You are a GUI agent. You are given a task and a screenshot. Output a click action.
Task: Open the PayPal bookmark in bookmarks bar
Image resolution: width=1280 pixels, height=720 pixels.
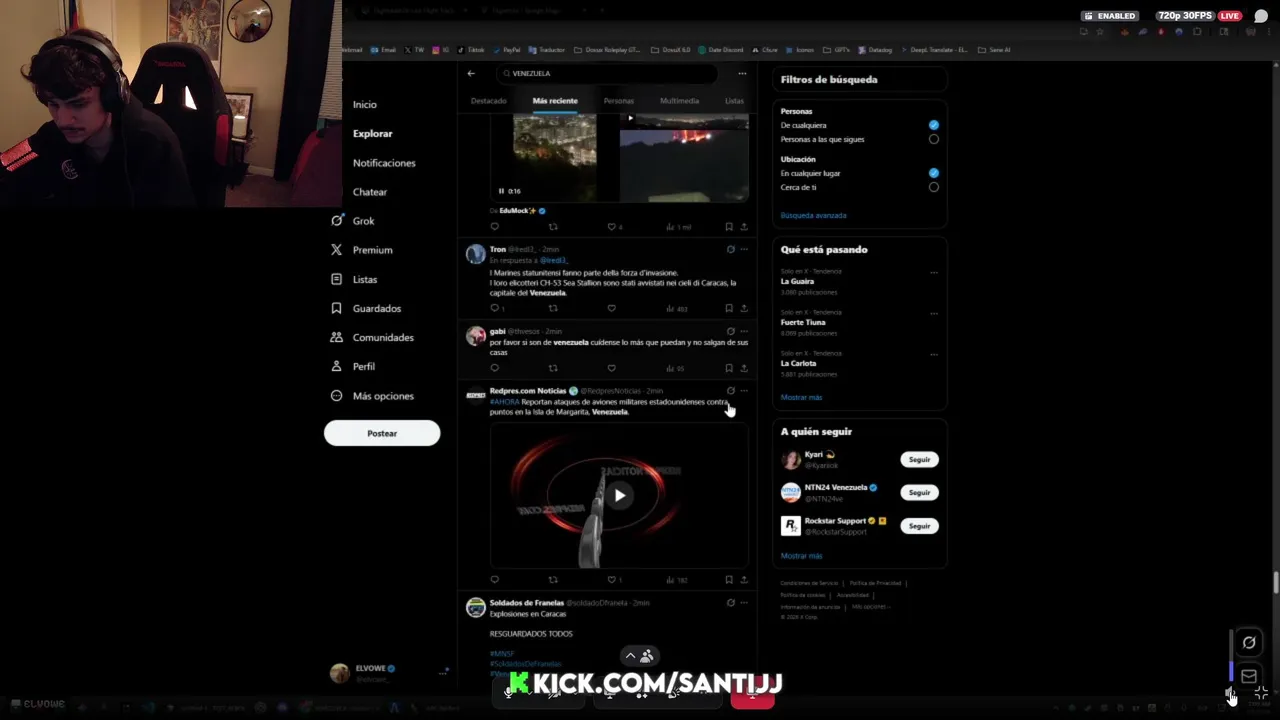coord(507,49)
